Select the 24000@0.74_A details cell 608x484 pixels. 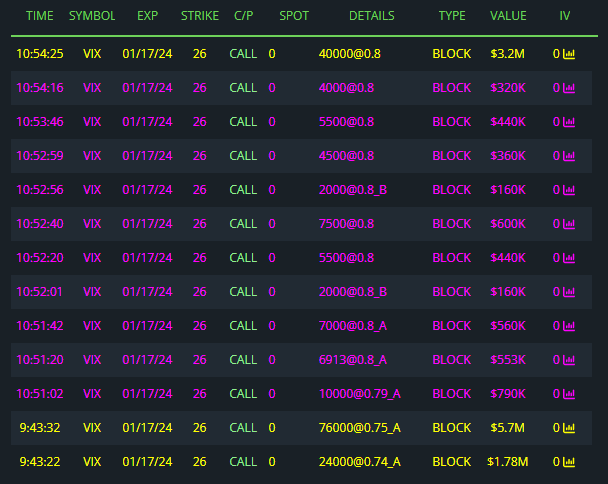359,462
